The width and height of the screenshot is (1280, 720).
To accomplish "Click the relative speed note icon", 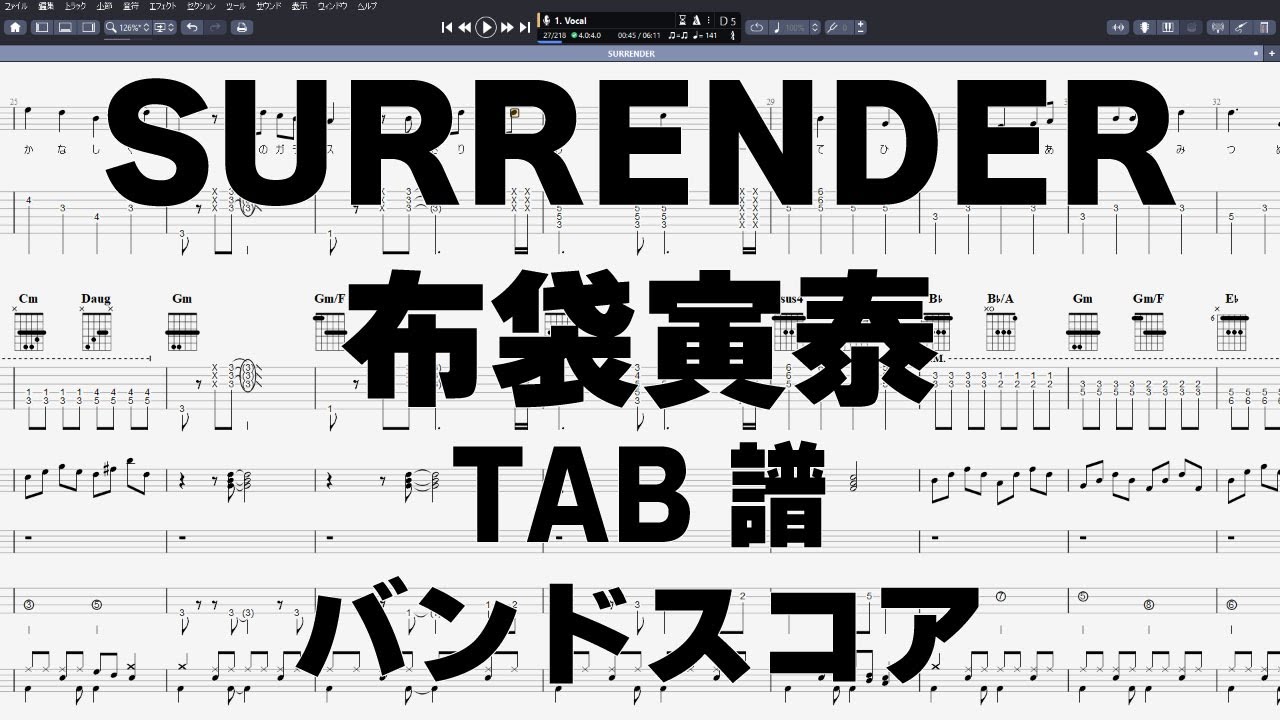I will (x=778, y=28).
